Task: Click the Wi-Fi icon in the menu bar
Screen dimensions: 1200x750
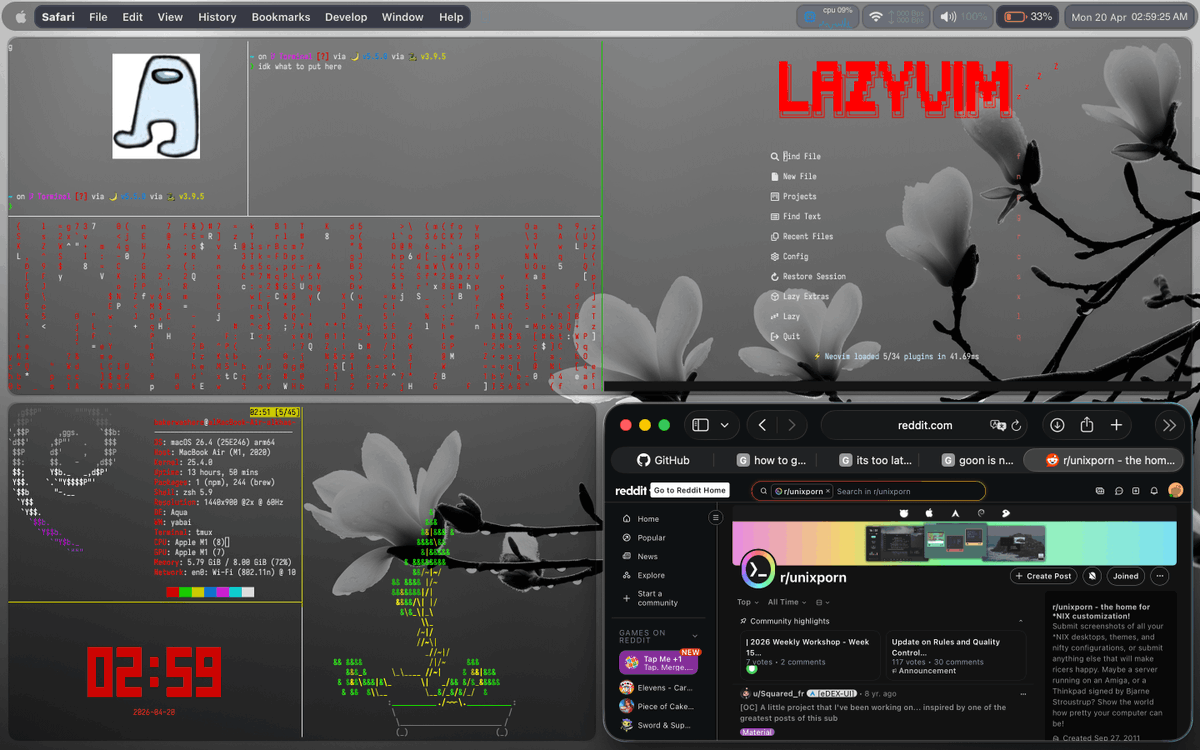Action: click(875, 16)
